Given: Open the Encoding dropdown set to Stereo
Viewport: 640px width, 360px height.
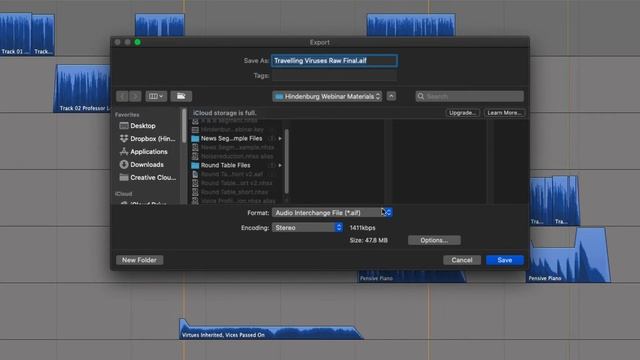Looking at the screenshot, I should (307, 228).
